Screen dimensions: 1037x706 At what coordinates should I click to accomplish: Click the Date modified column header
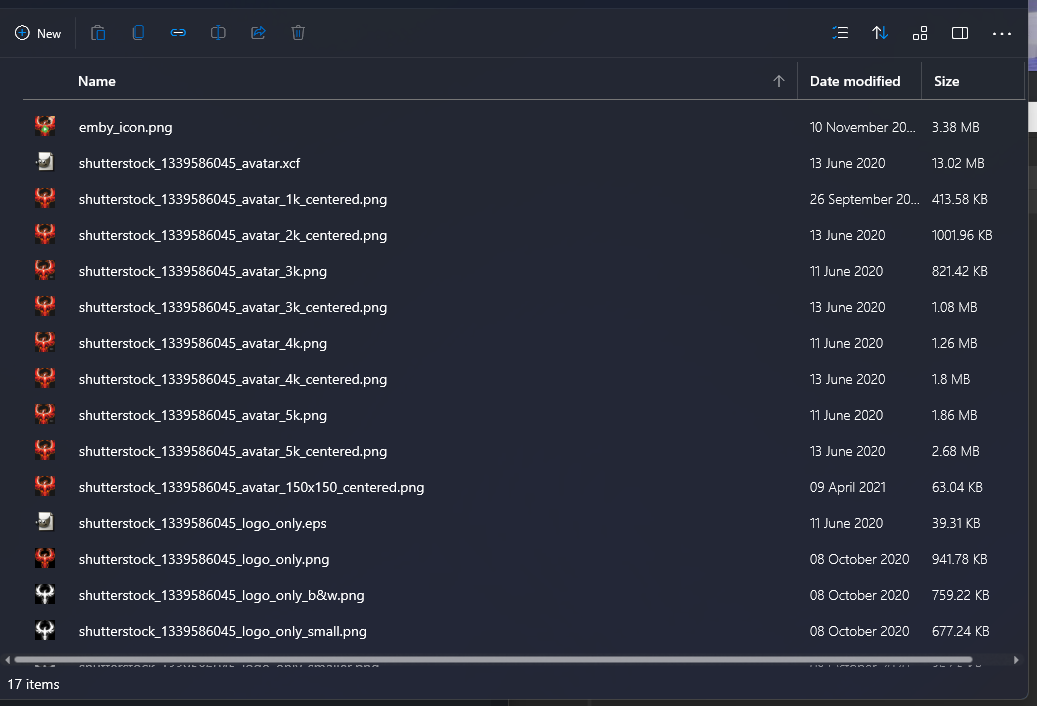855,81
